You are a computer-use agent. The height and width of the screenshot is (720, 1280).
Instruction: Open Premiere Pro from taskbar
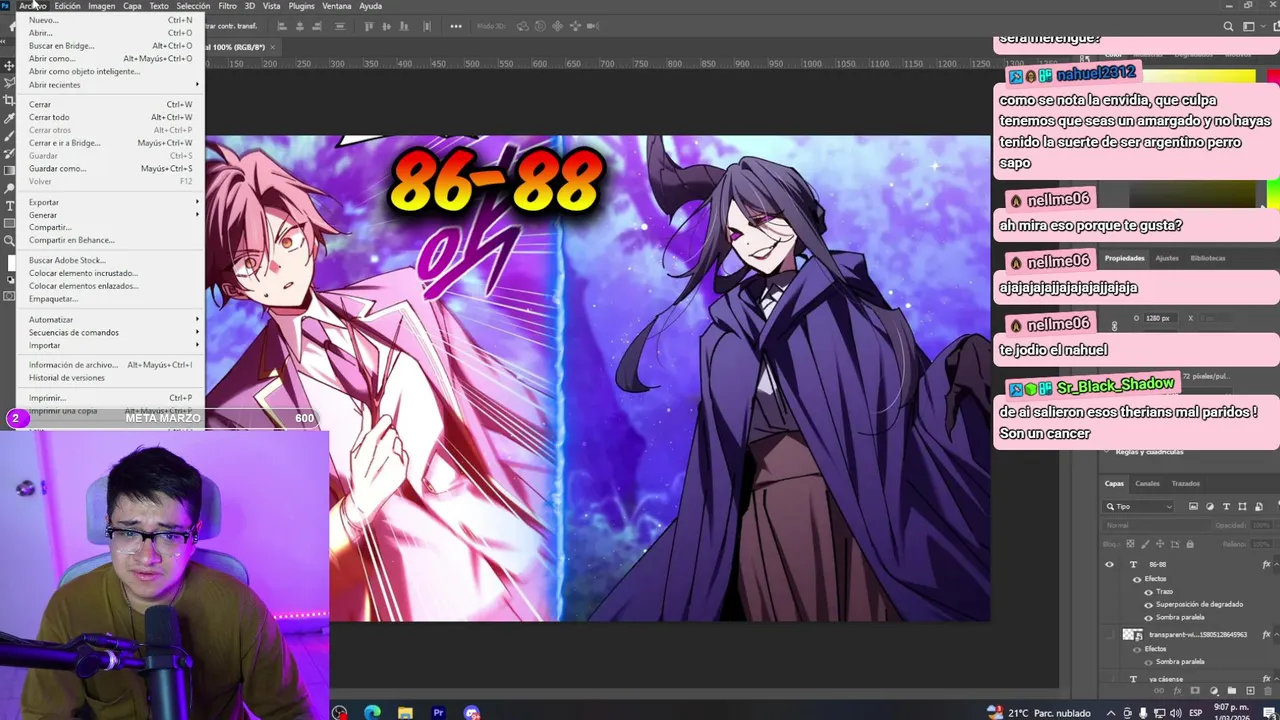point(438,712)
